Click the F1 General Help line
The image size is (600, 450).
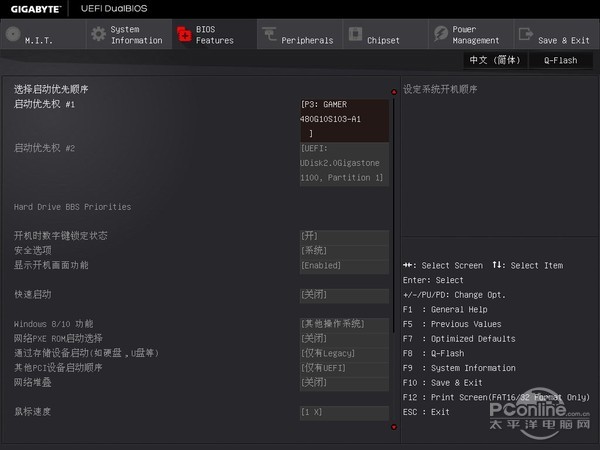[x=445, y=310]
